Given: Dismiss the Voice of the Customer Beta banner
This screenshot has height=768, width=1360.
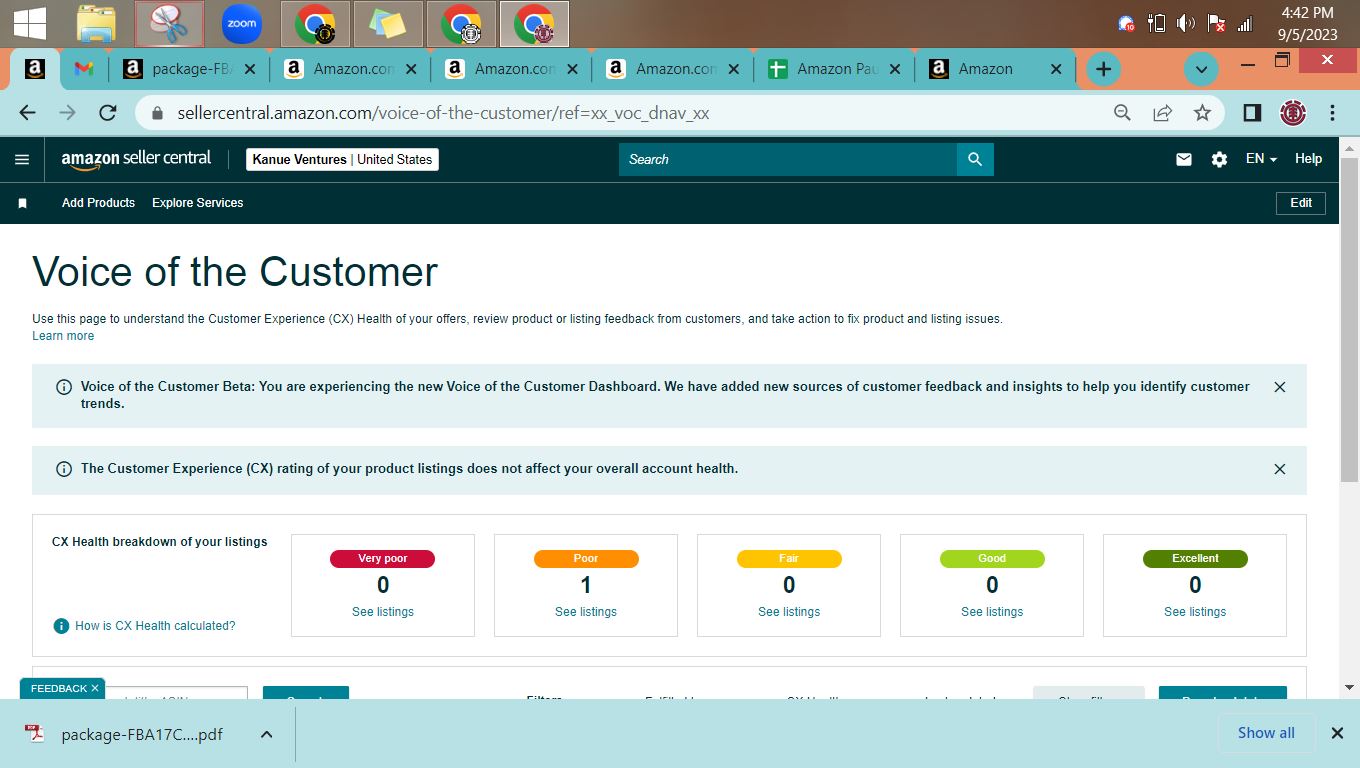Looking at the screenshot, I should point(1279,387).
